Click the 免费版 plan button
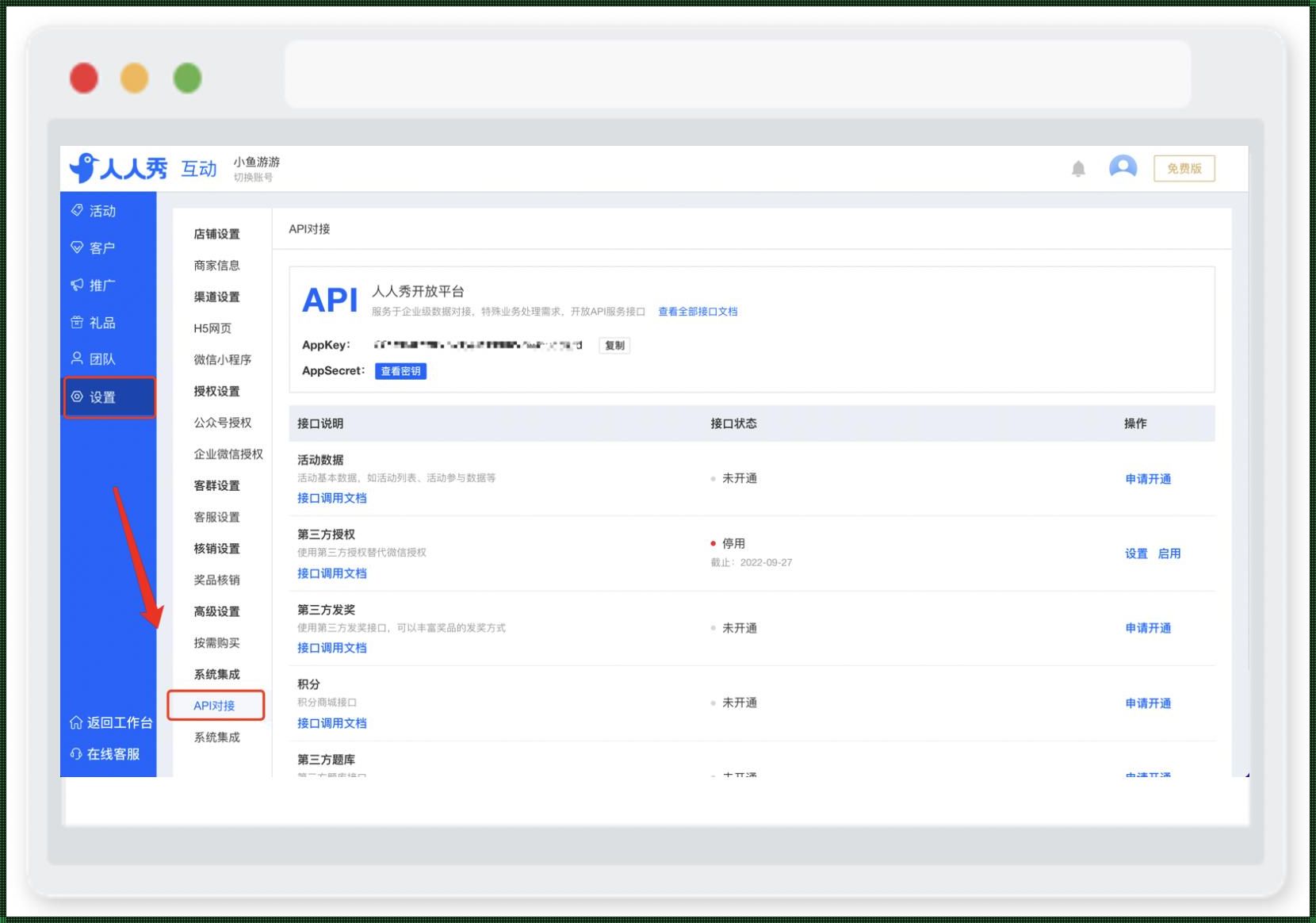 coord(1184,168)
